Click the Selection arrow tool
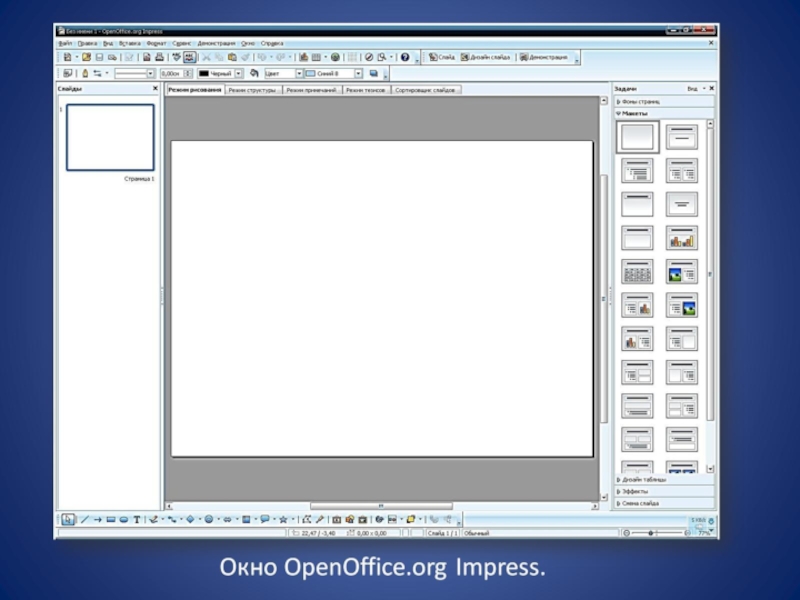 coord(68,520)
